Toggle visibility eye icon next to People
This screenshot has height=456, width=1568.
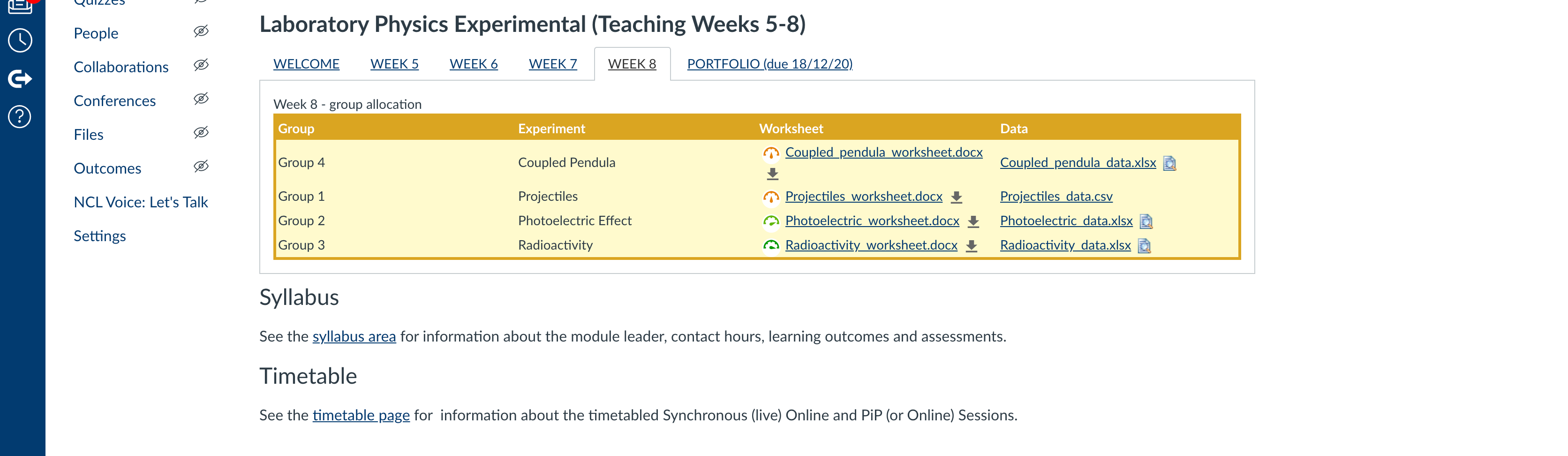pyautogui.click(x=201, y=31)
